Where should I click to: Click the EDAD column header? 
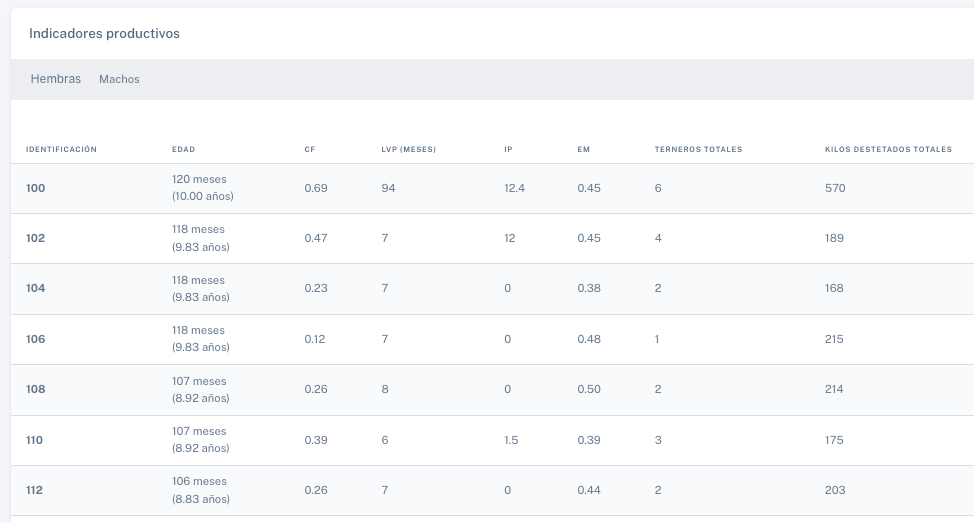183,149
